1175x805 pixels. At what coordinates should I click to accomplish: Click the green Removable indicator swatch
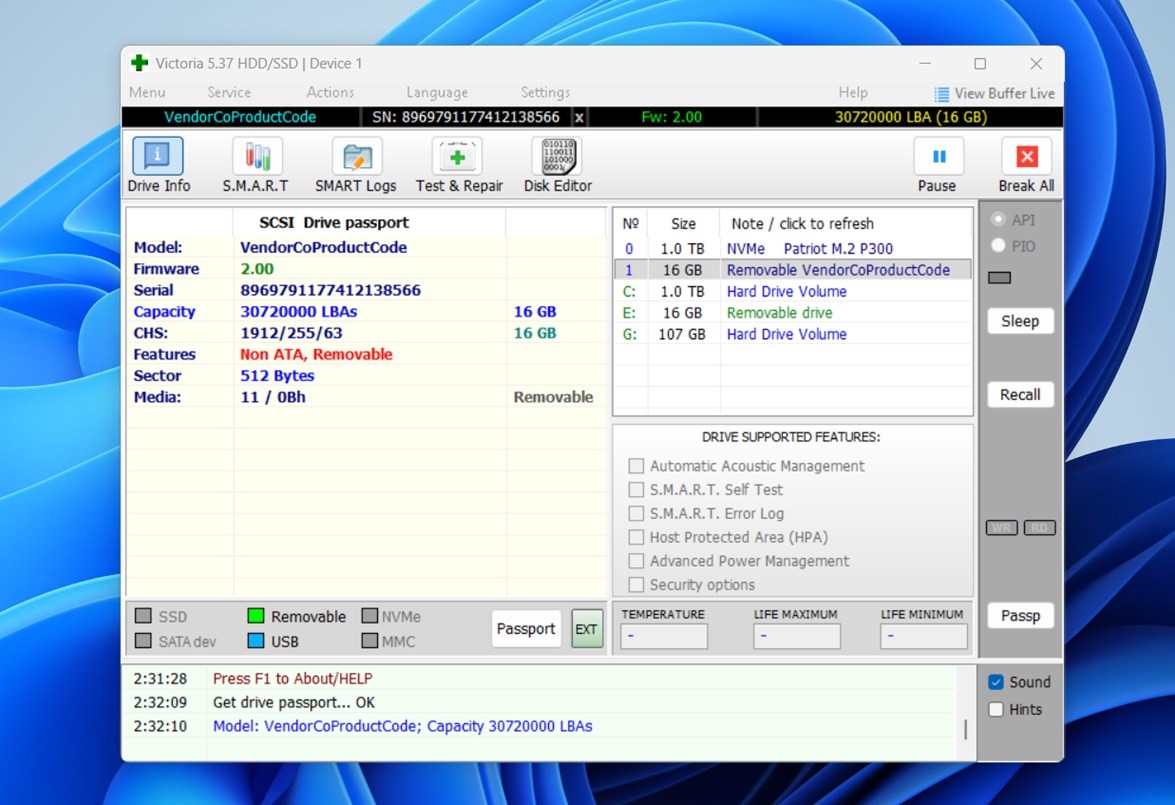pyautogui.click(x=255, y=617)
